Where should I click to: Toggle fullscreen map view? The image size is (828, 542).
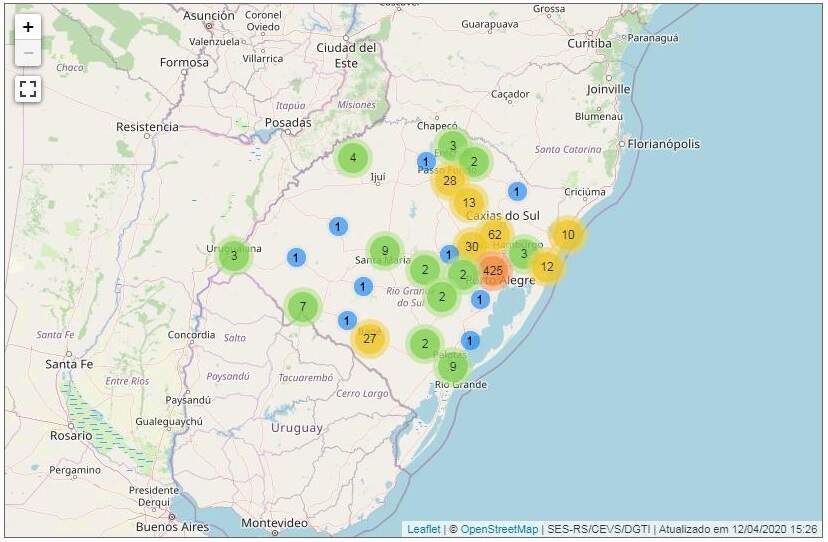click(x=28, y=89)
